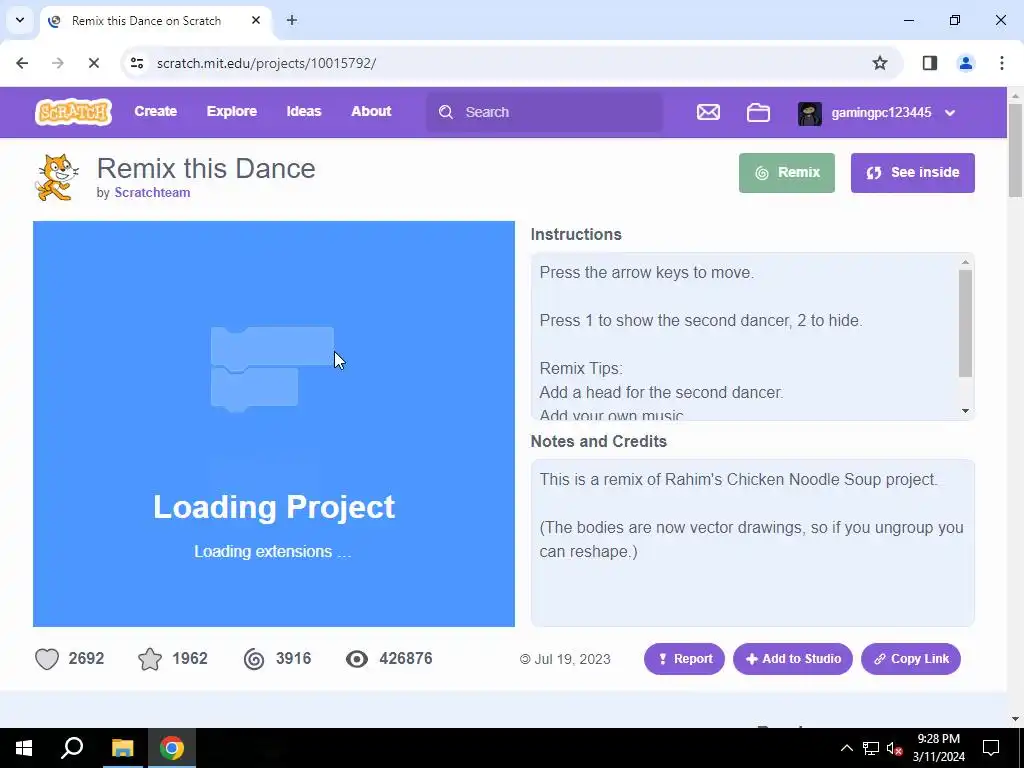Open the Create menu item
Screen dimensions: 1024x768
[155, 112]
